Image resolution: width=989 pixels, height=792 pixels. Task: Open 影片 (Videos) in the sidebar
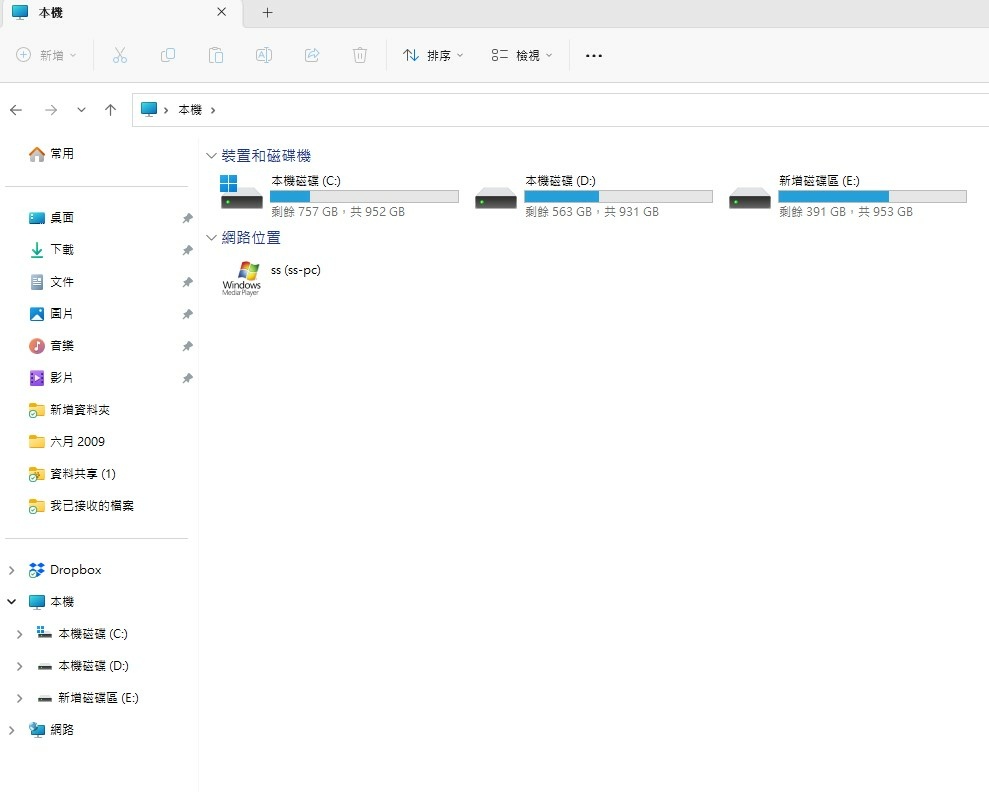click(51, 378)
